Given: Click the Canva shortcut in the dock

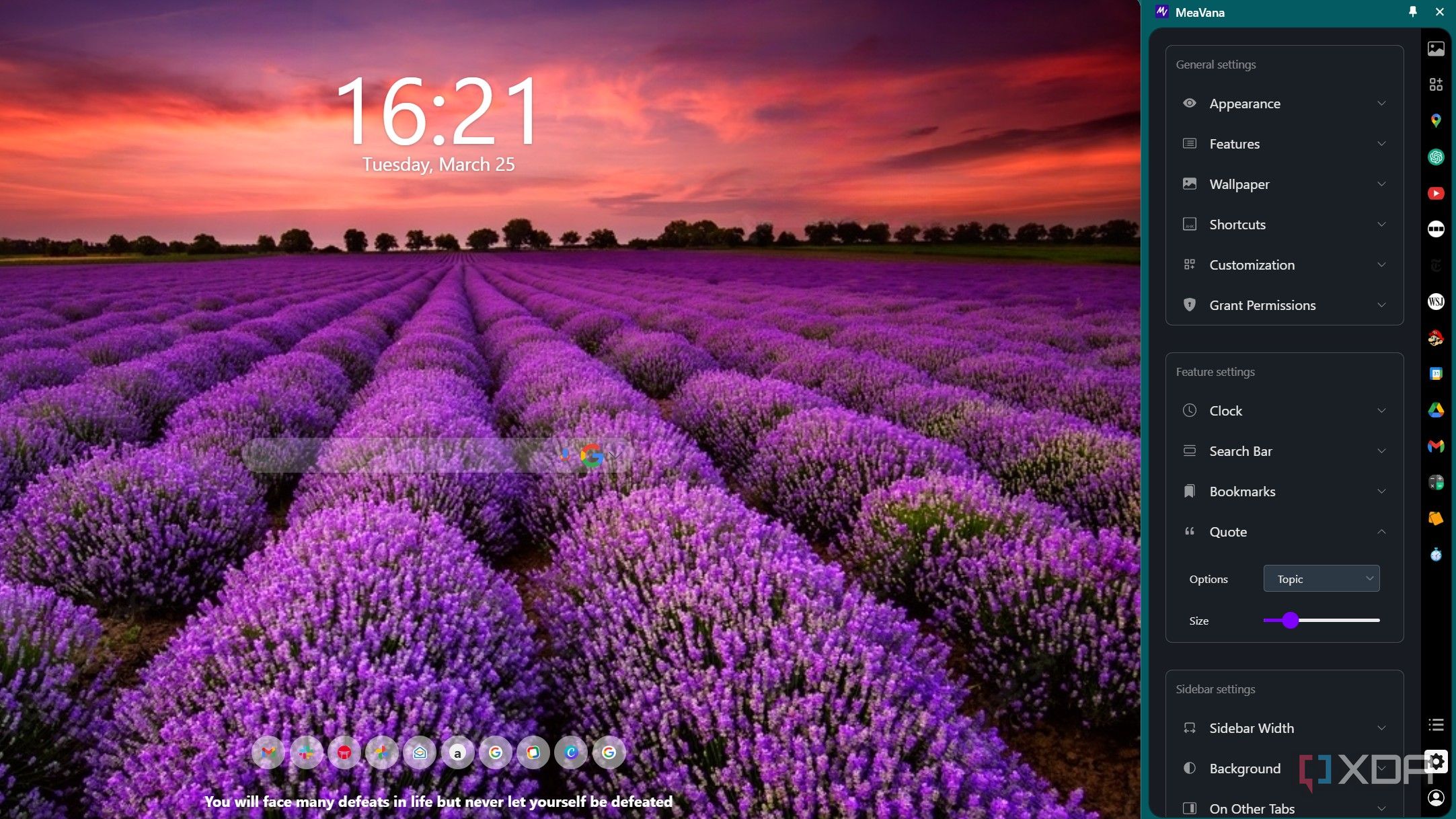Looking at the screenshot, I should [570, 752].
